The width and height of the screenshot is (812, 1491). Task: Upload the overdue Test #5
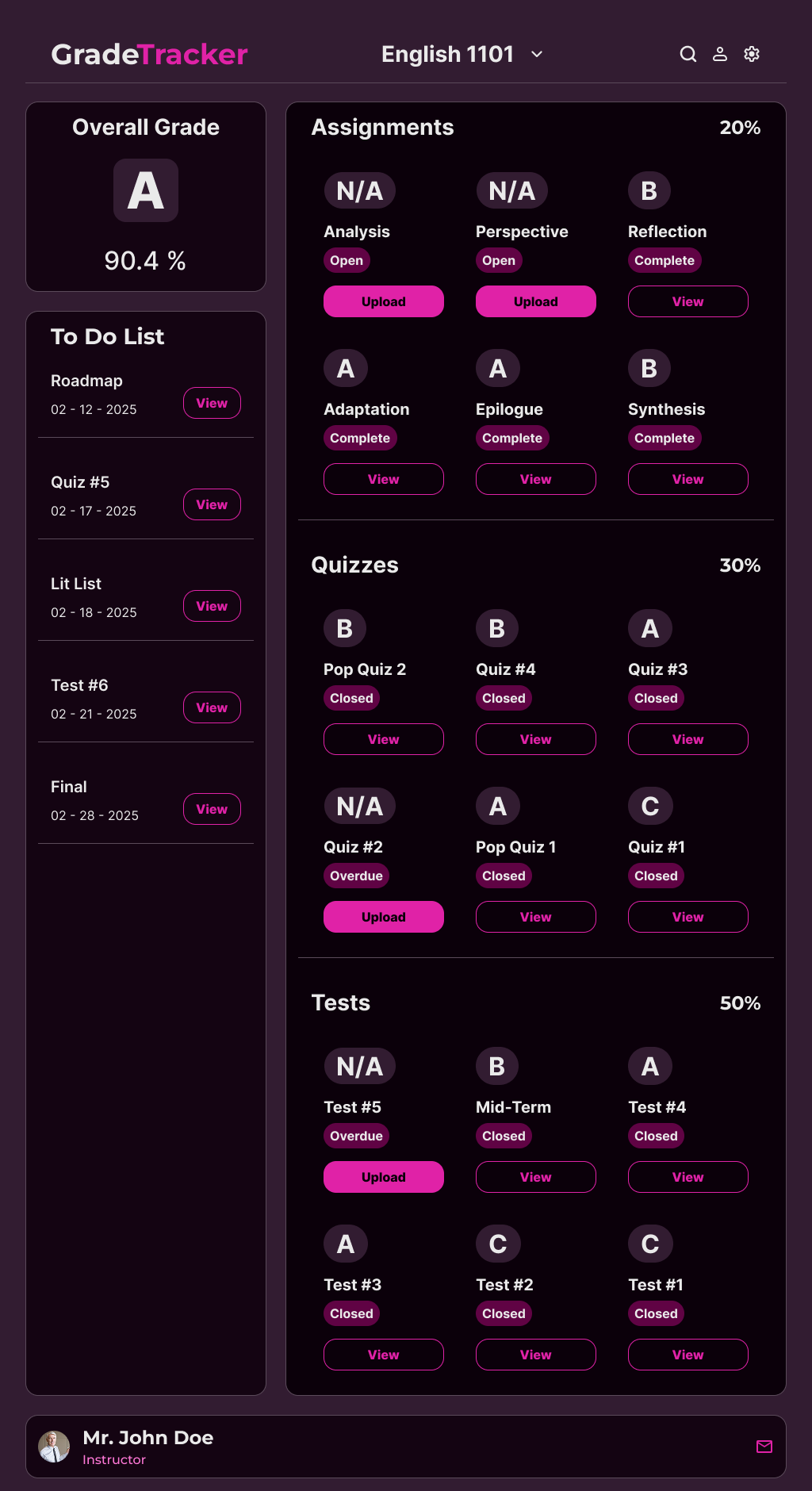point(384,1177)
